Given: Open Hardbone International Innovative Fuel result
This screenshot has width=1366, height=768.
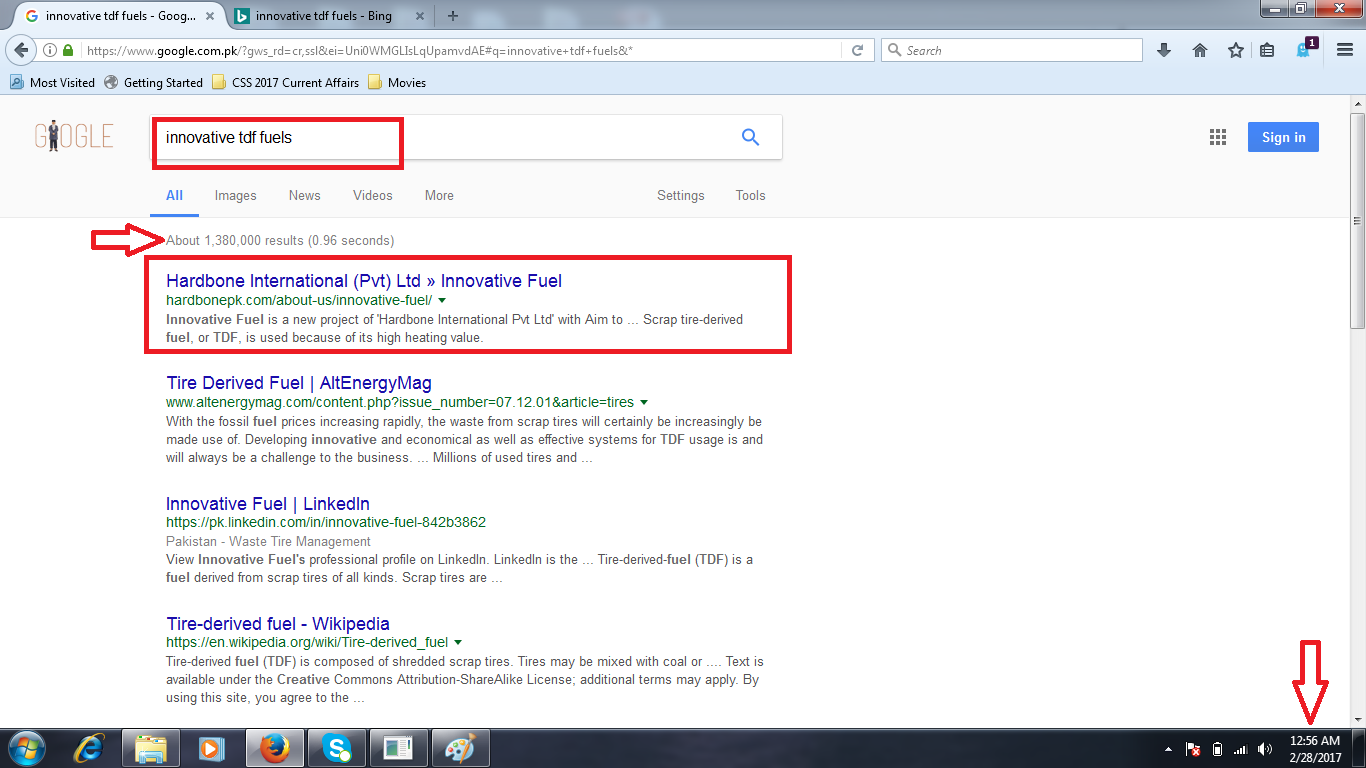Looking at the screenshot, I should pos(364,281).
